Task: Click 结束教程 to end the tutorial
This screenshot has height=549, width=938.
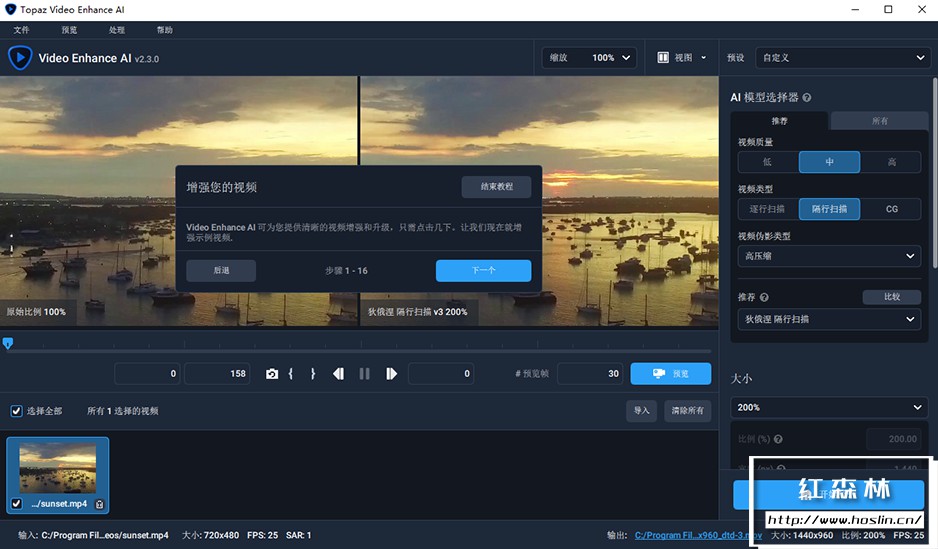Action: pos(497,187)
